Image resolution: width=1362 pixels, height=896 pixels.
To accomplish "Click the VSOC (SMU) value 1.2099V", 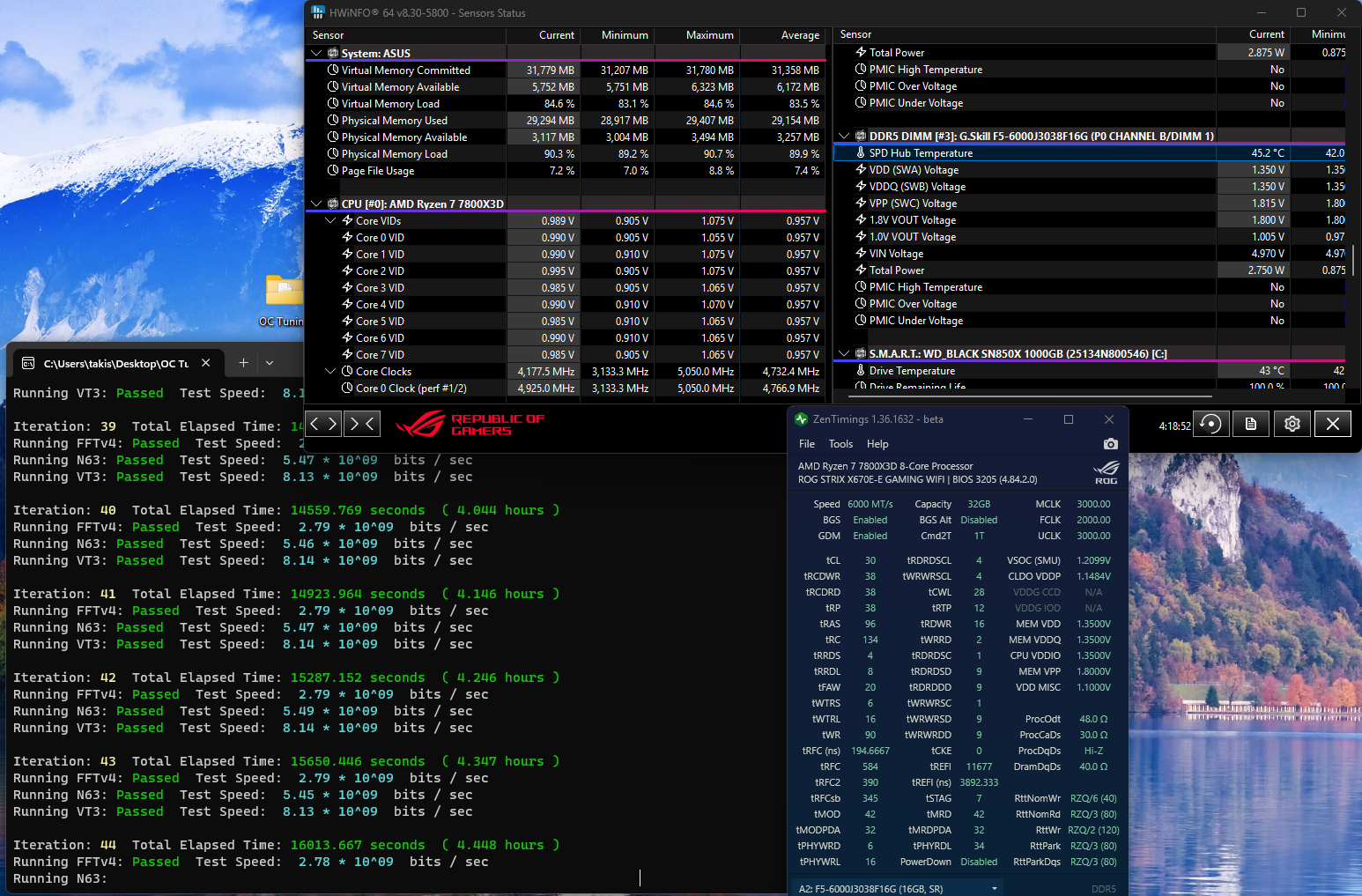I will tap(1093, 560).
